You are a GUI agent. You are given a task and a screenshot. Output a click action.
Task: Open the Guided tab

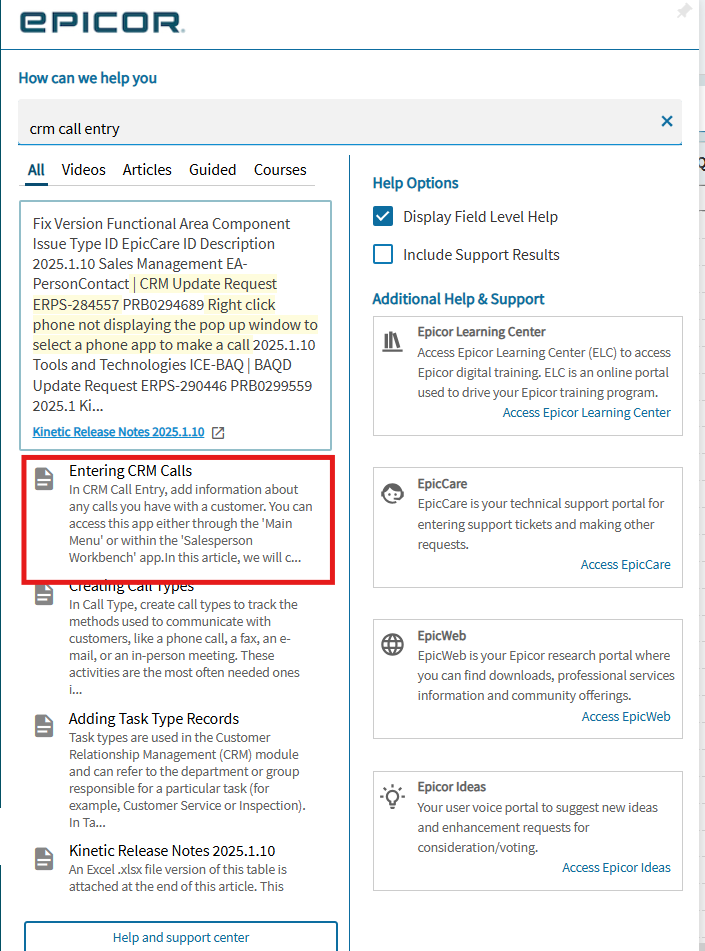[212, 170]
